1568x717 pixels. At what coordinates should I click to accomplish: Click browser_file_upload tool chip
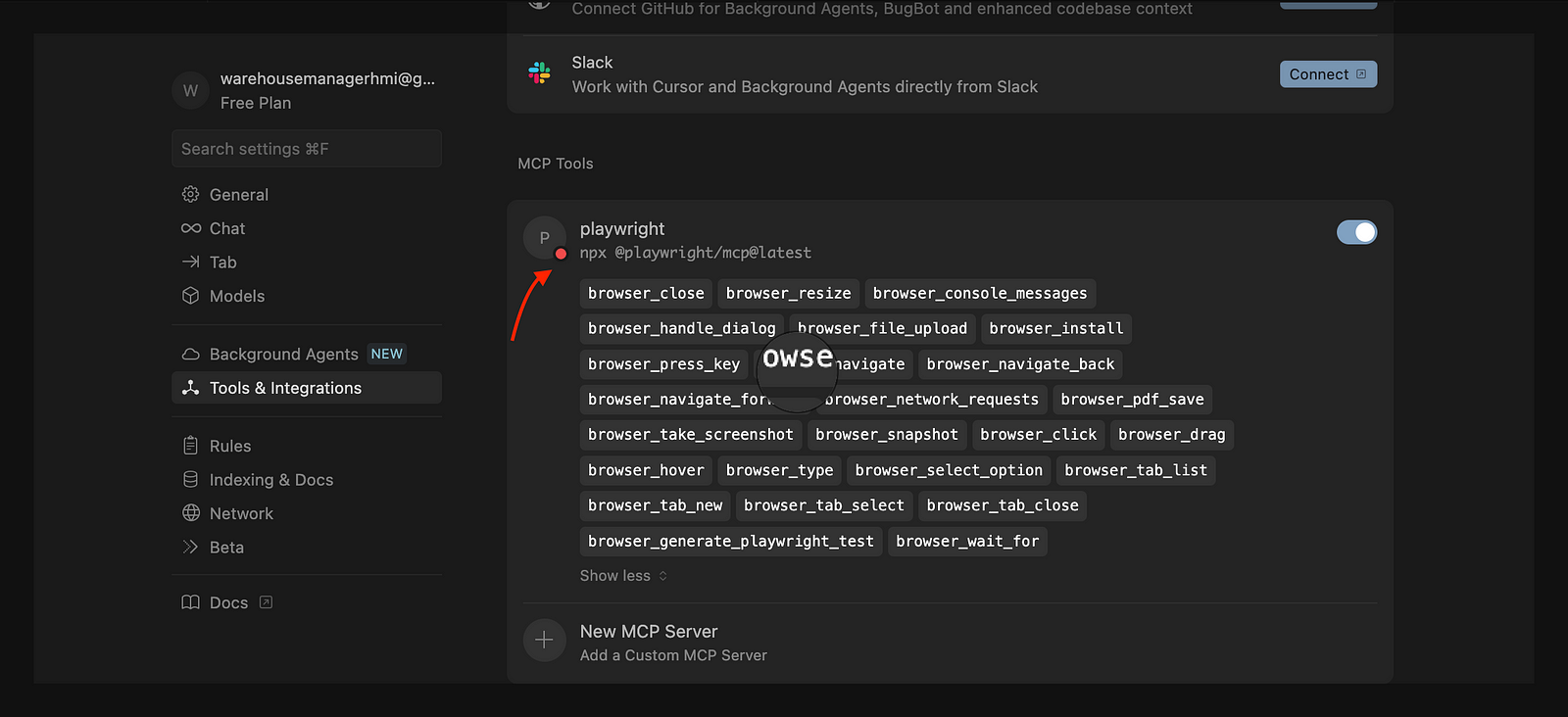pos(882,328)
